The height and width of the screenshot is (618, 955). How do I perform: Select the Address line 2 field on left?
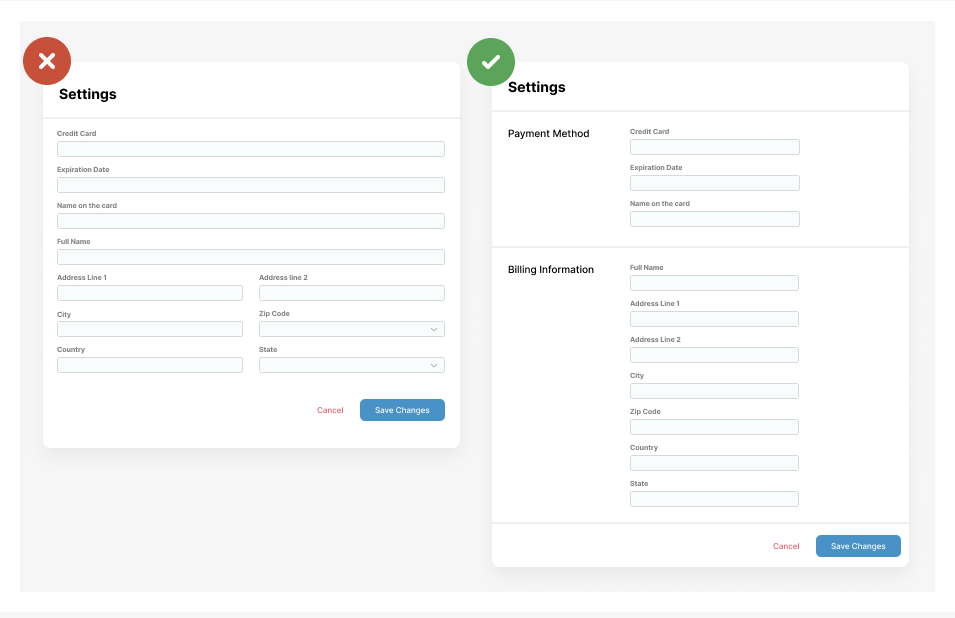point(351,292)
